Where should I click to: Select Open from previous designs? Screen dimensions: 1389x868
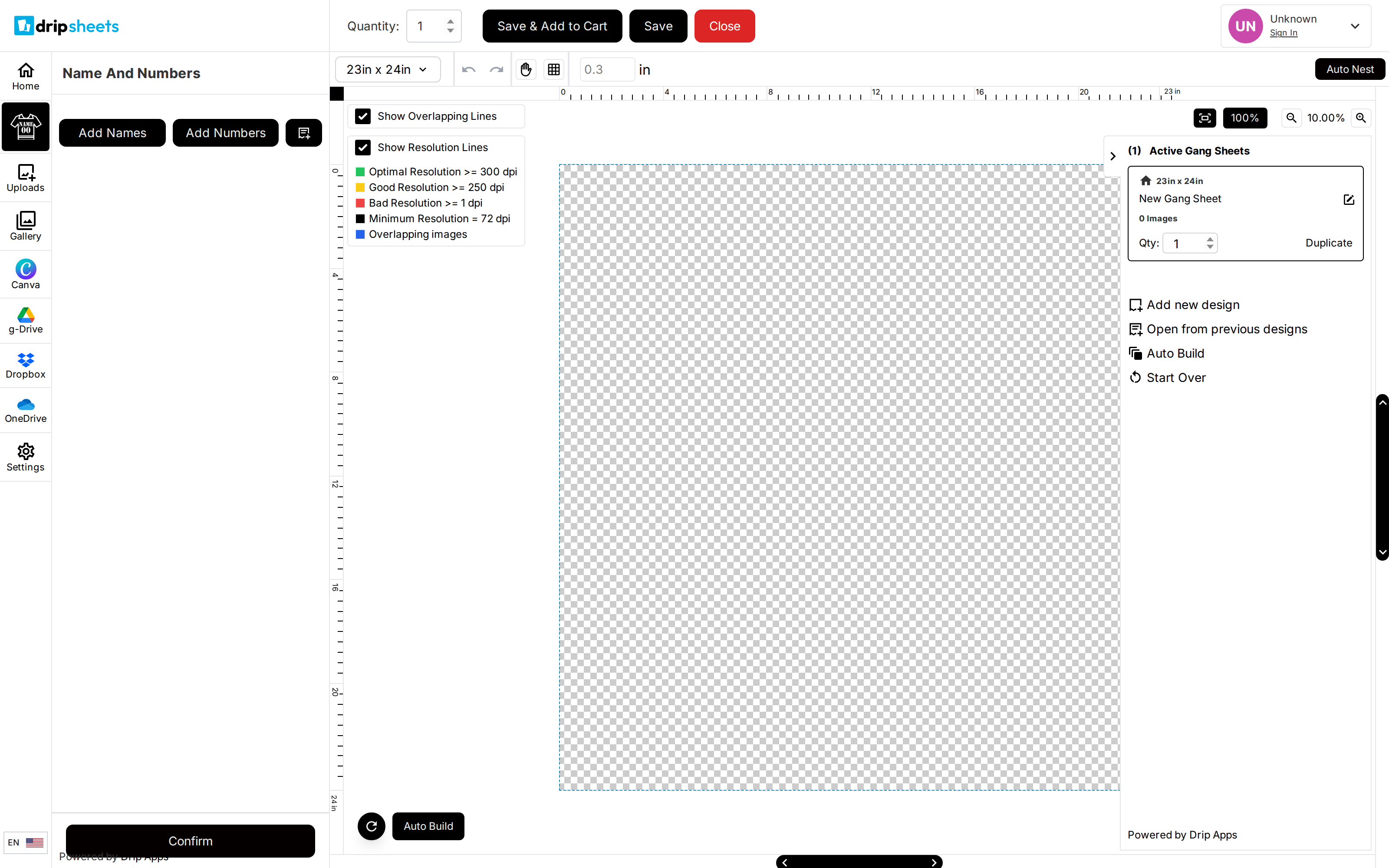point(1218,329)
